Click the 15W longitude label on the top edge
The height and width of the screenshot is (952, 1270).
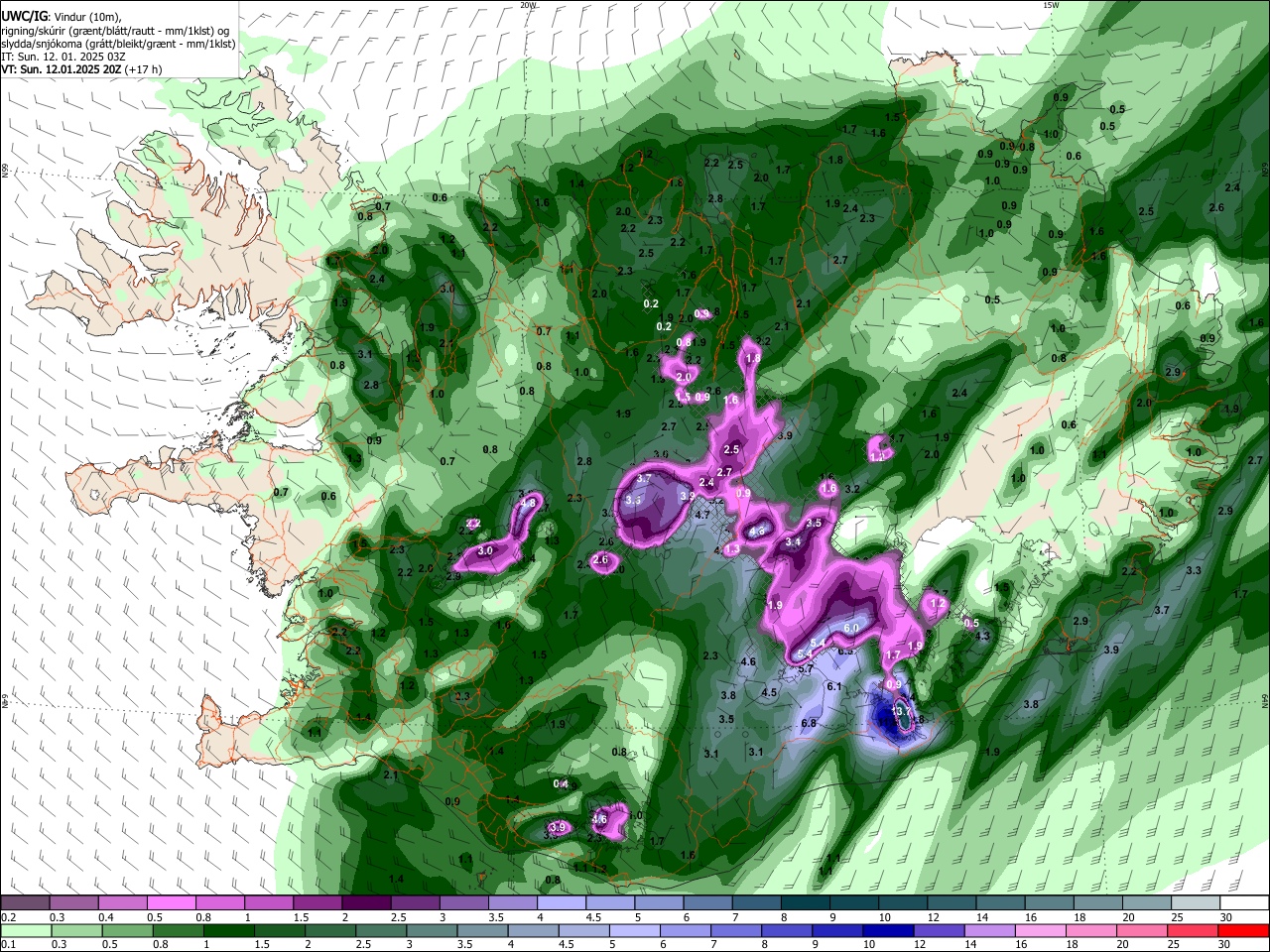(1051, 5)
